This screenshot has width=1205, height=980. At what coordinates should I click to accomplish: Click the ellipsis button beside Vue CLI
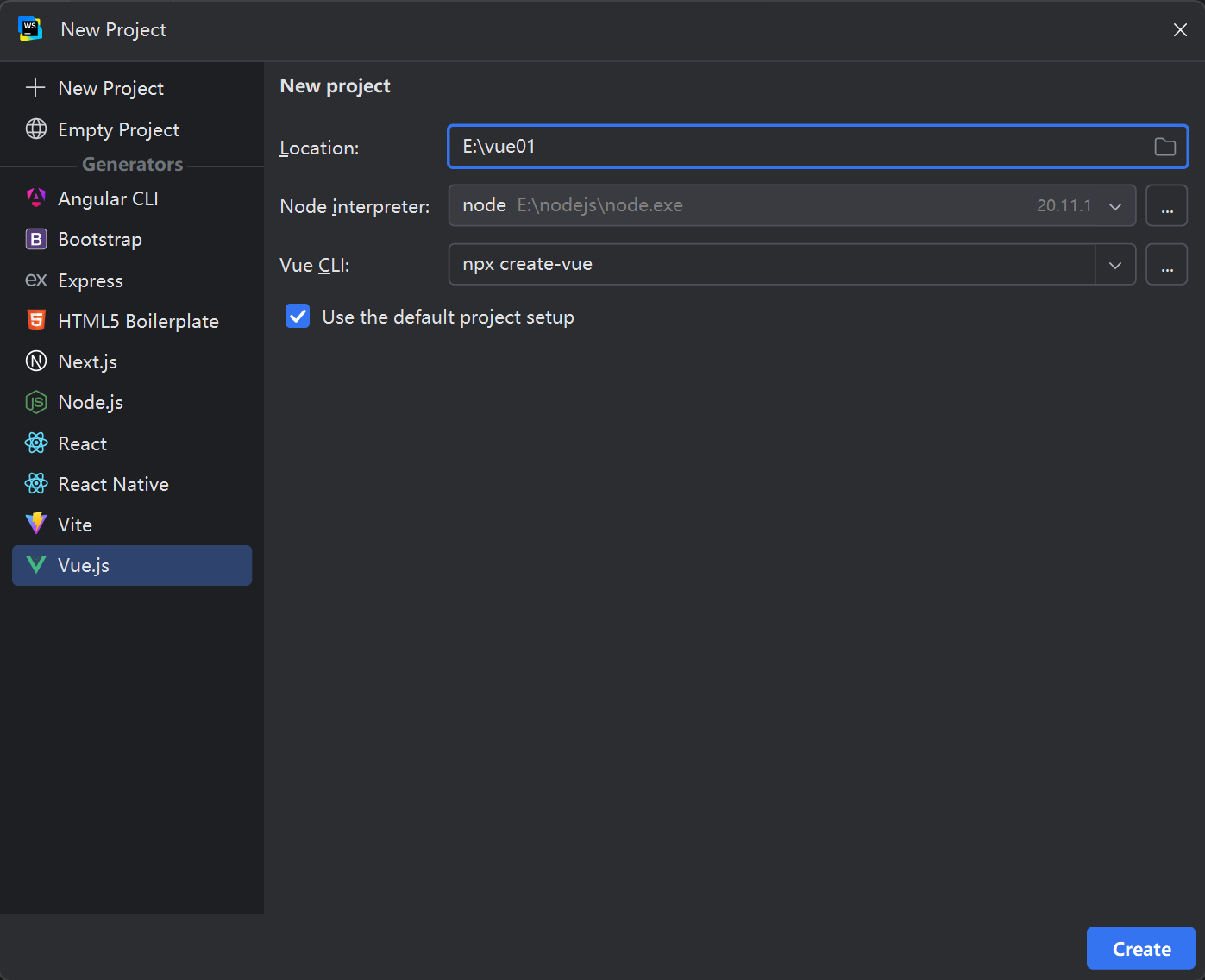click(1166, 265)
